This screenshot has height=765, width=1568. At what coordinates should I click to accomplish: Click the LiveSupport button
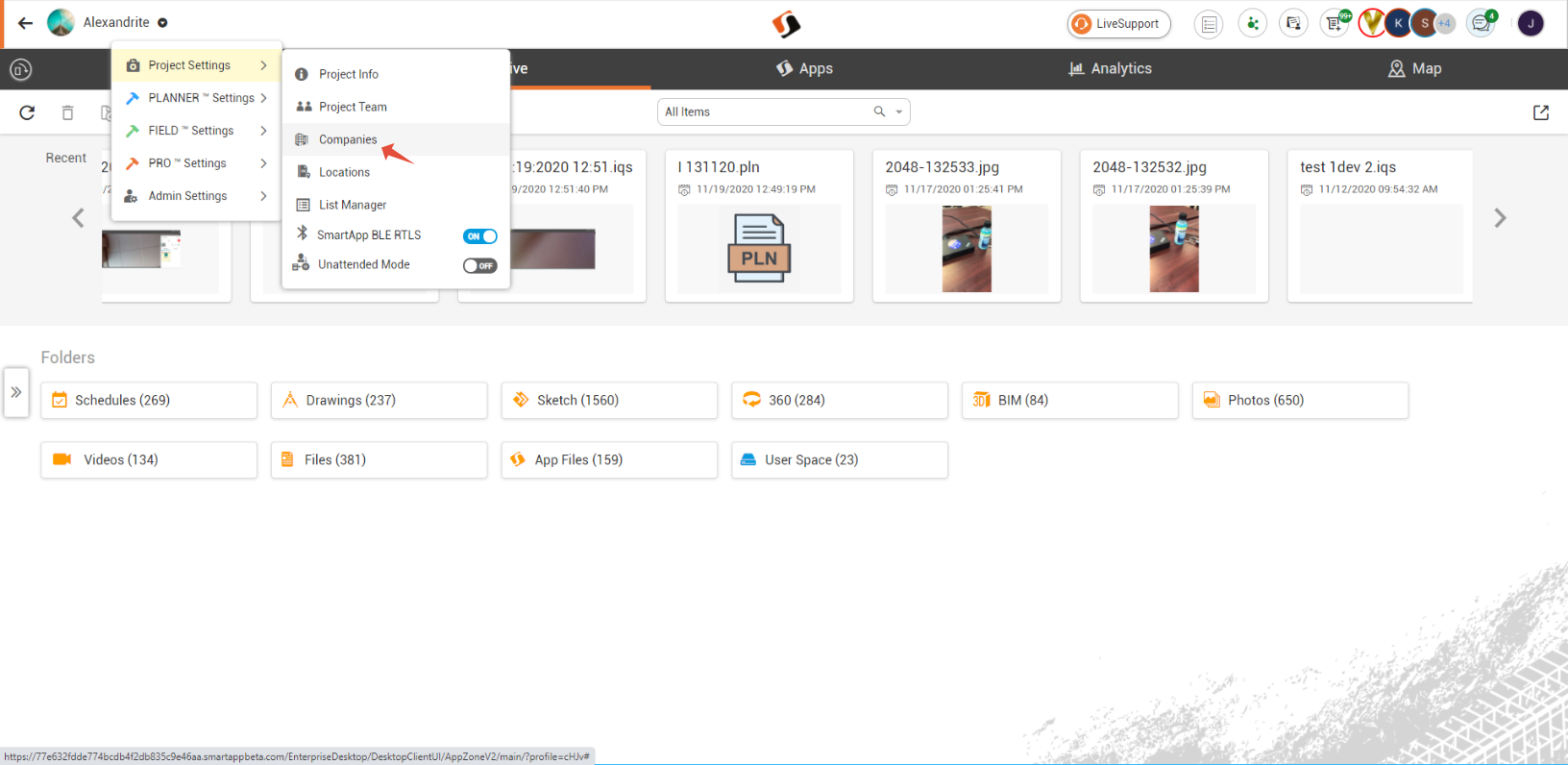point(1118,24)
